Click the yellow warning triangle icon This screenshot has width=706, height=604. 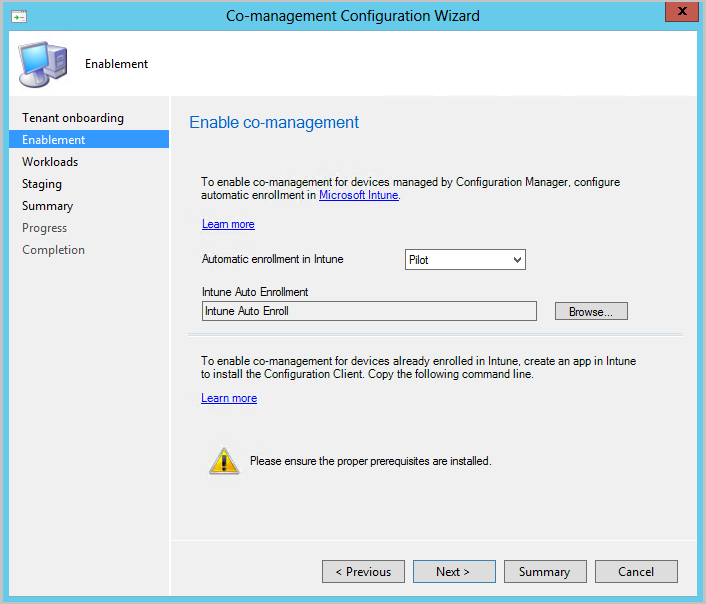tap(224, 461)
